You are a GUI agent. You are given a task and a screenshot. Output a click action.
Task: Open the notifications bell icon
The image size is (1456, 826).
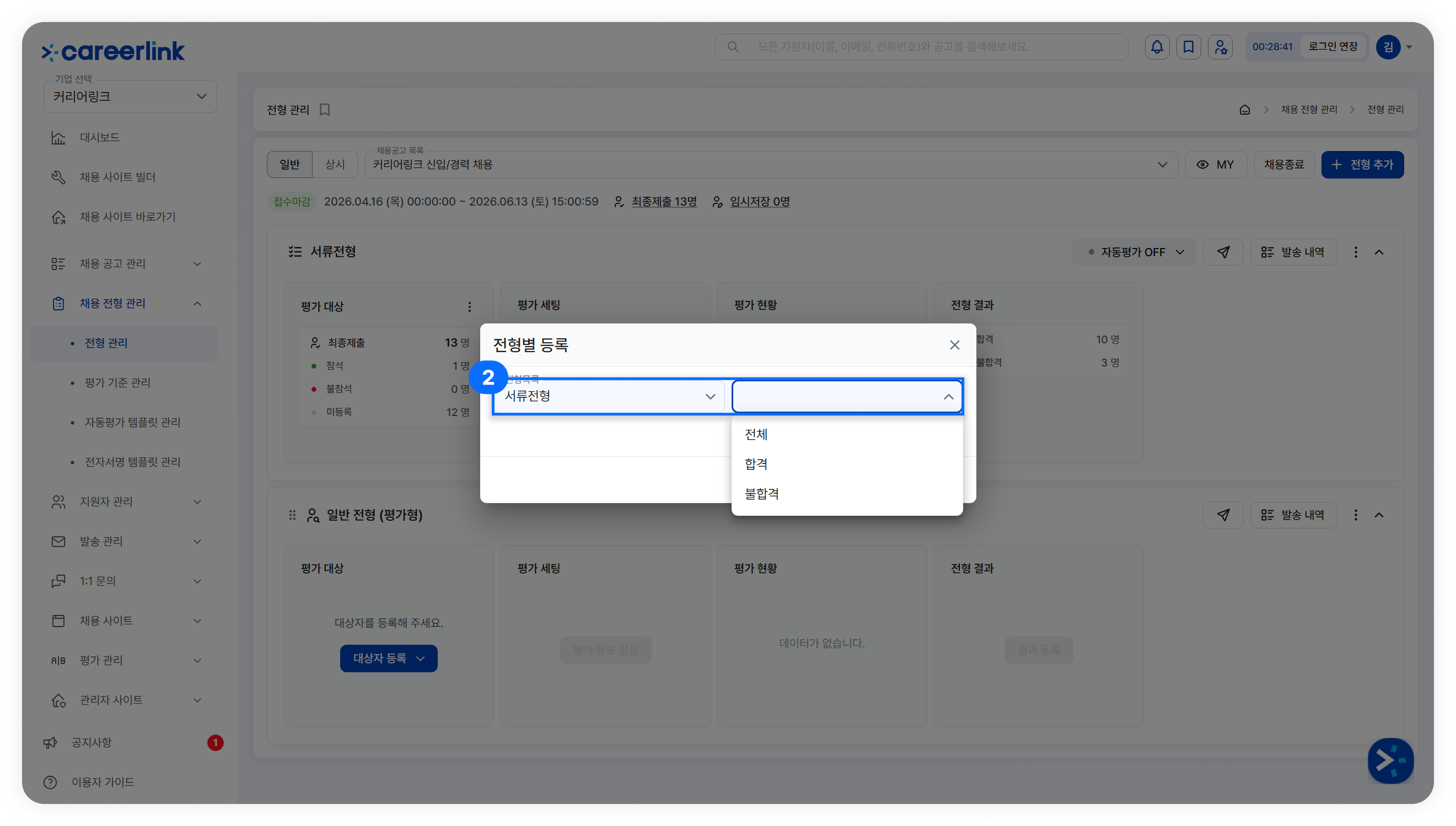1157,46
